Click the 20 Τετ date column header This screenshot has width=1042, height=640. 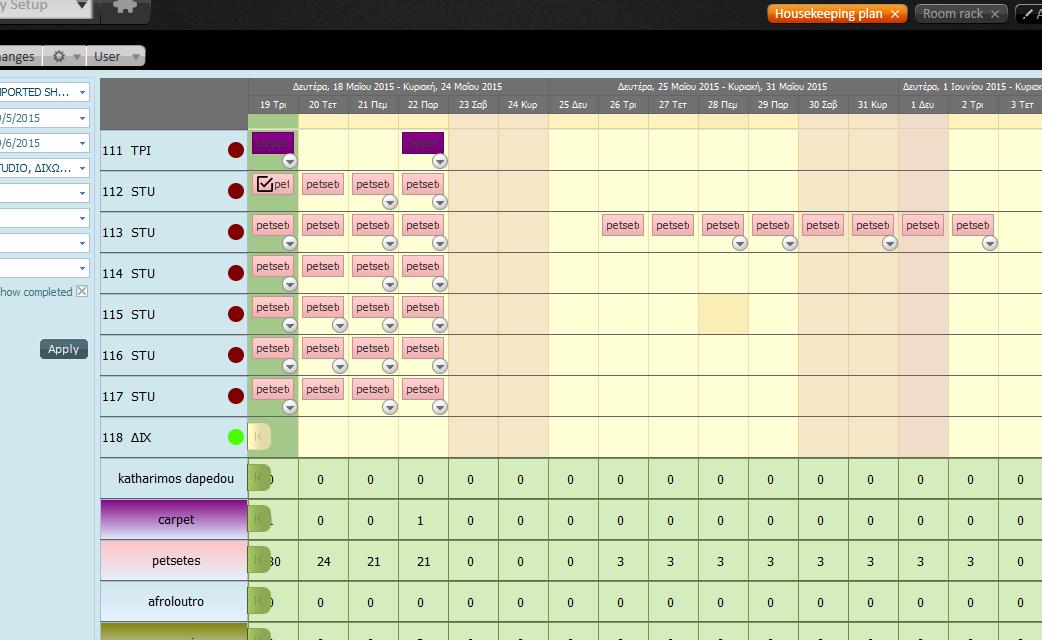click(322, 105)
